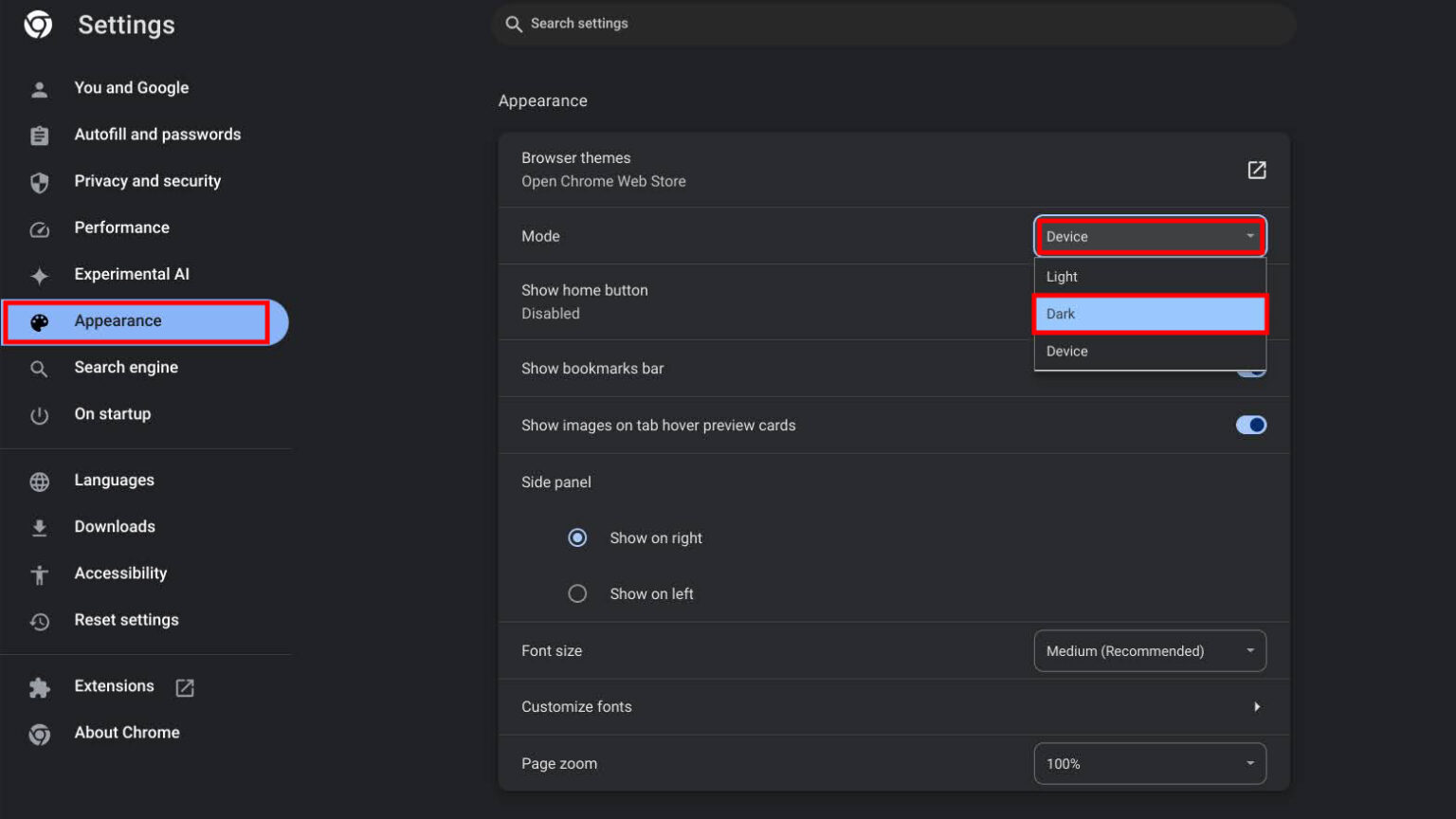1456x819 pixels.
Task: Open Browser themes via external link icon
Action: point(1256,170)
